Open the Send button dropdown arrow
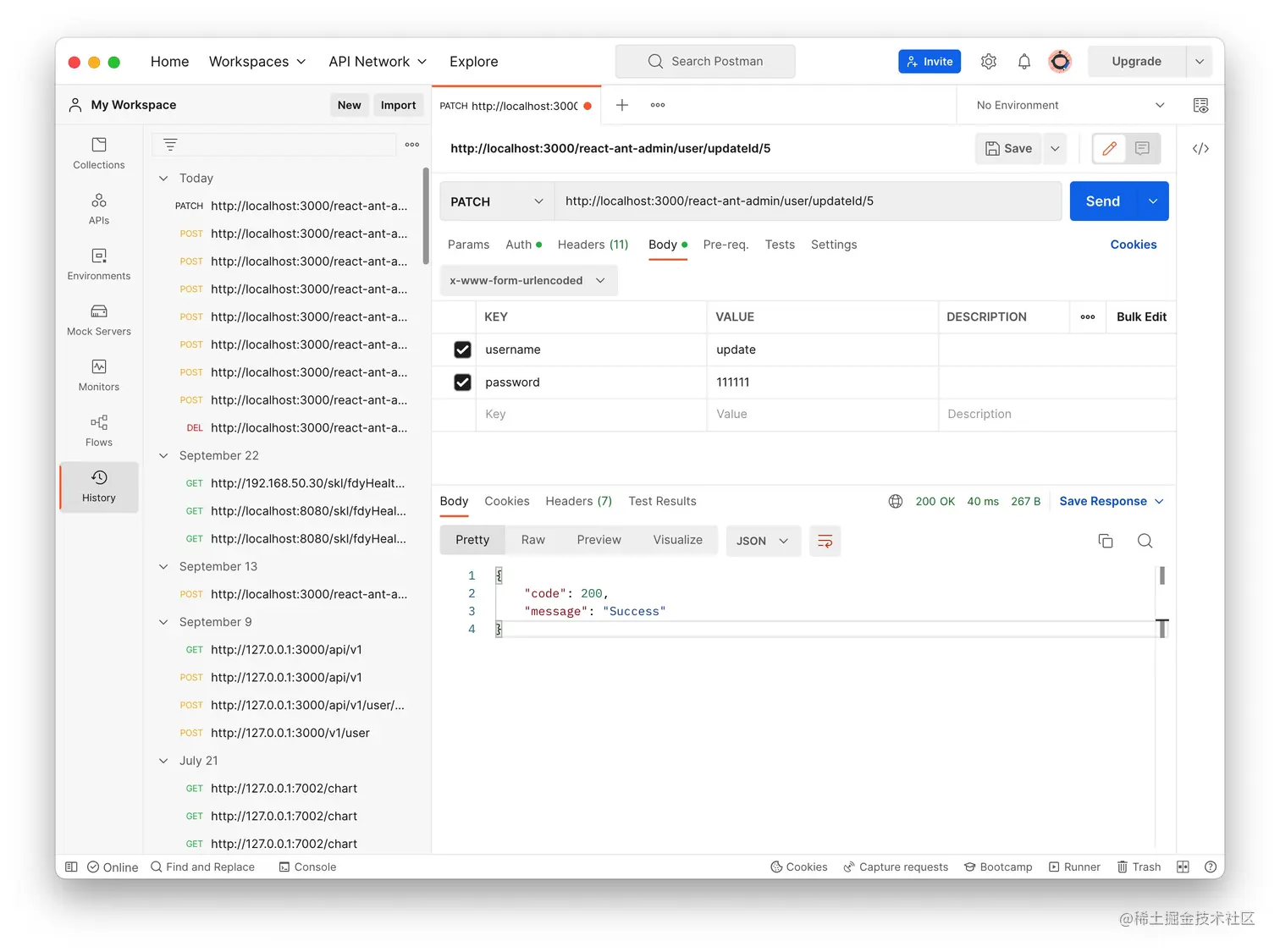Viewport: 1280px width, 952px height. 1153,201
